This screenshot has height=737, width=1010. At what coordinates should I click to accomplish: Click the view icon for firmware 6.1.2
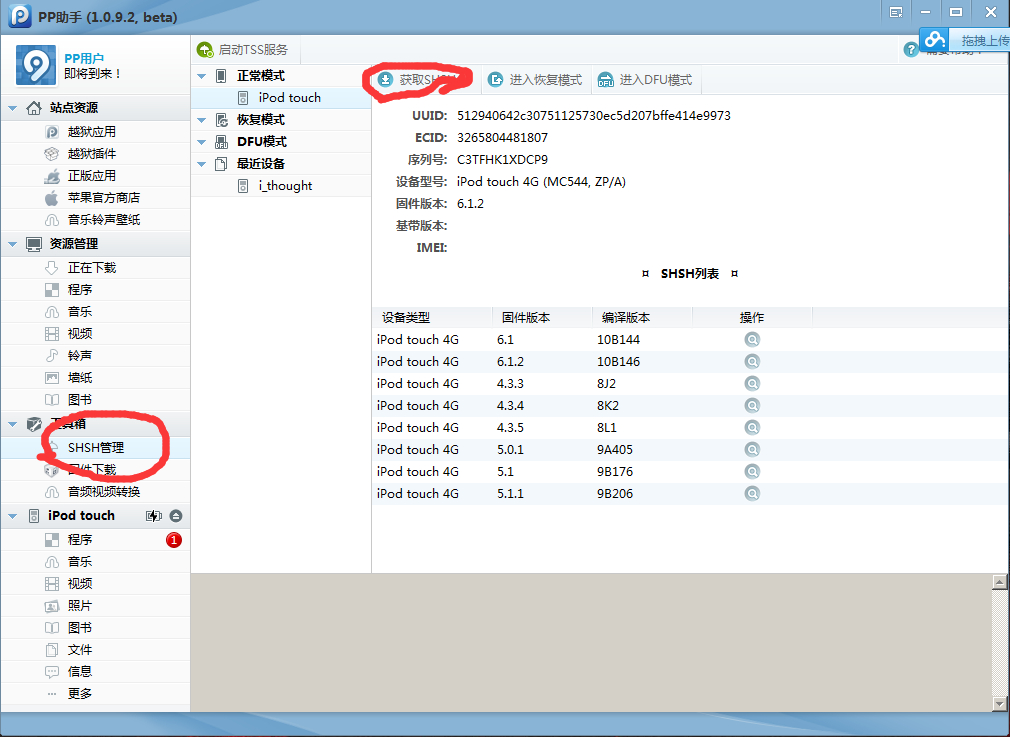point(752,361)
